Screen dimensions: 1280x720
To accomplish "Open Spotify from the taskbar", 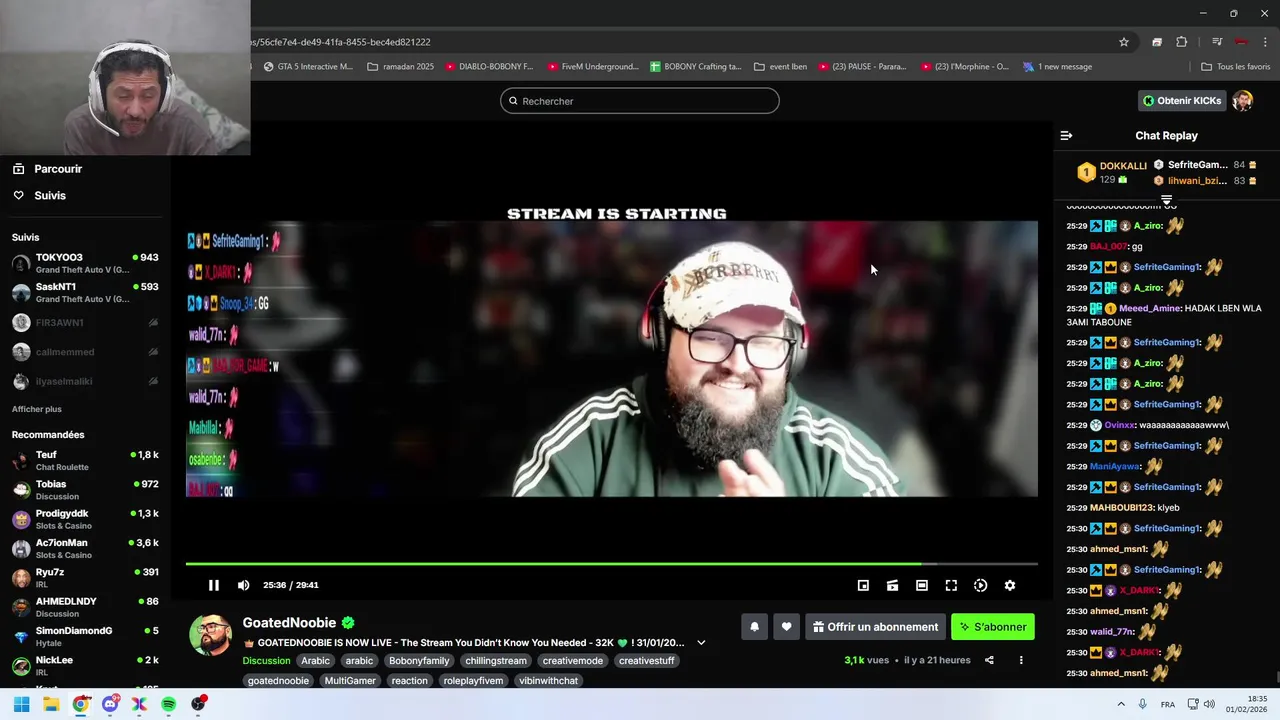I will pyautogui.click(x=169, y=705).
